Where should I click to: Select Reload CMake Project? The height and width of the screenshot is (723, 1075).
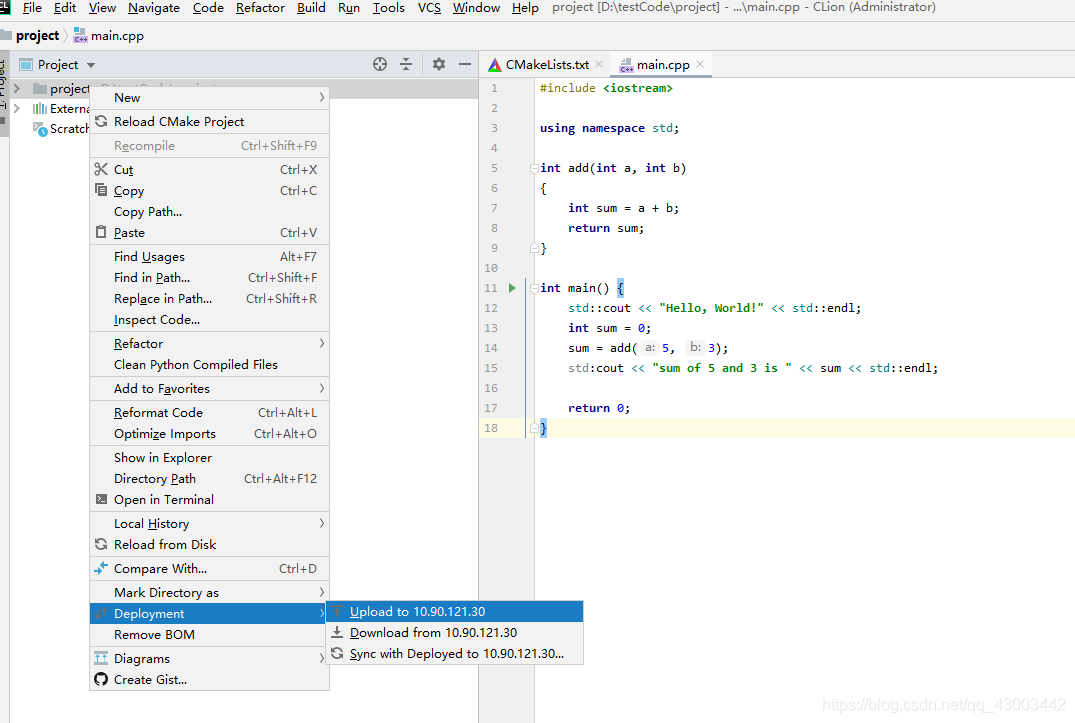tap(209, 121)
